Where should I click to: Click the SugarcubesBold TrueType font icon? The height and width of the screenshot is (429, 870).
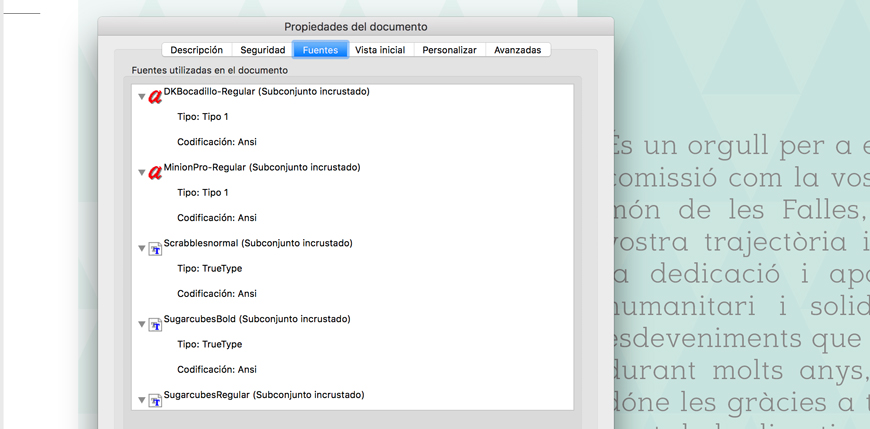click(x=156, y=325)
